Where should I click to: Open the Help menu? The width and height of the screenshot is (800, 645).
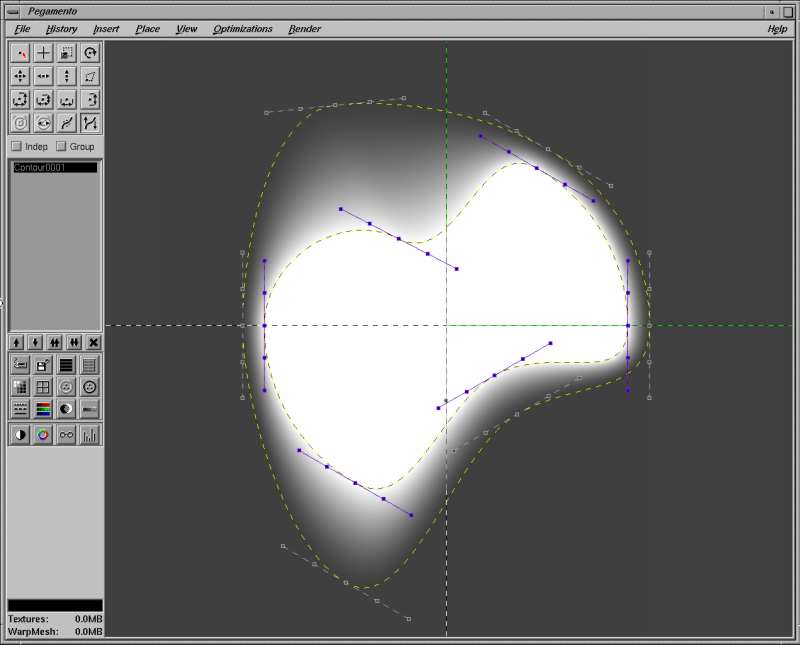[777, 29]
